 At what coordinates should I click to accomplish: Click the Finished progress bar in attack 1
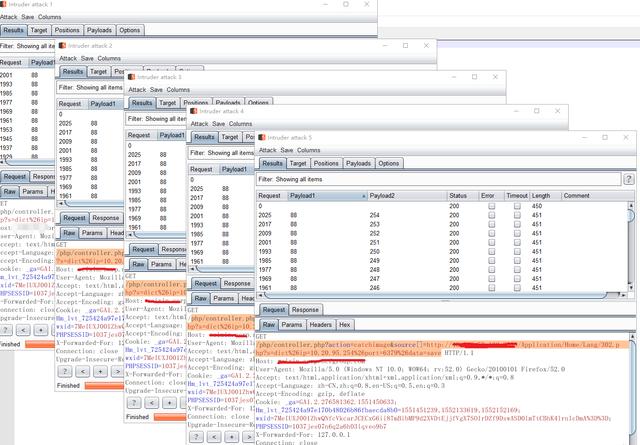pos(40,344)
